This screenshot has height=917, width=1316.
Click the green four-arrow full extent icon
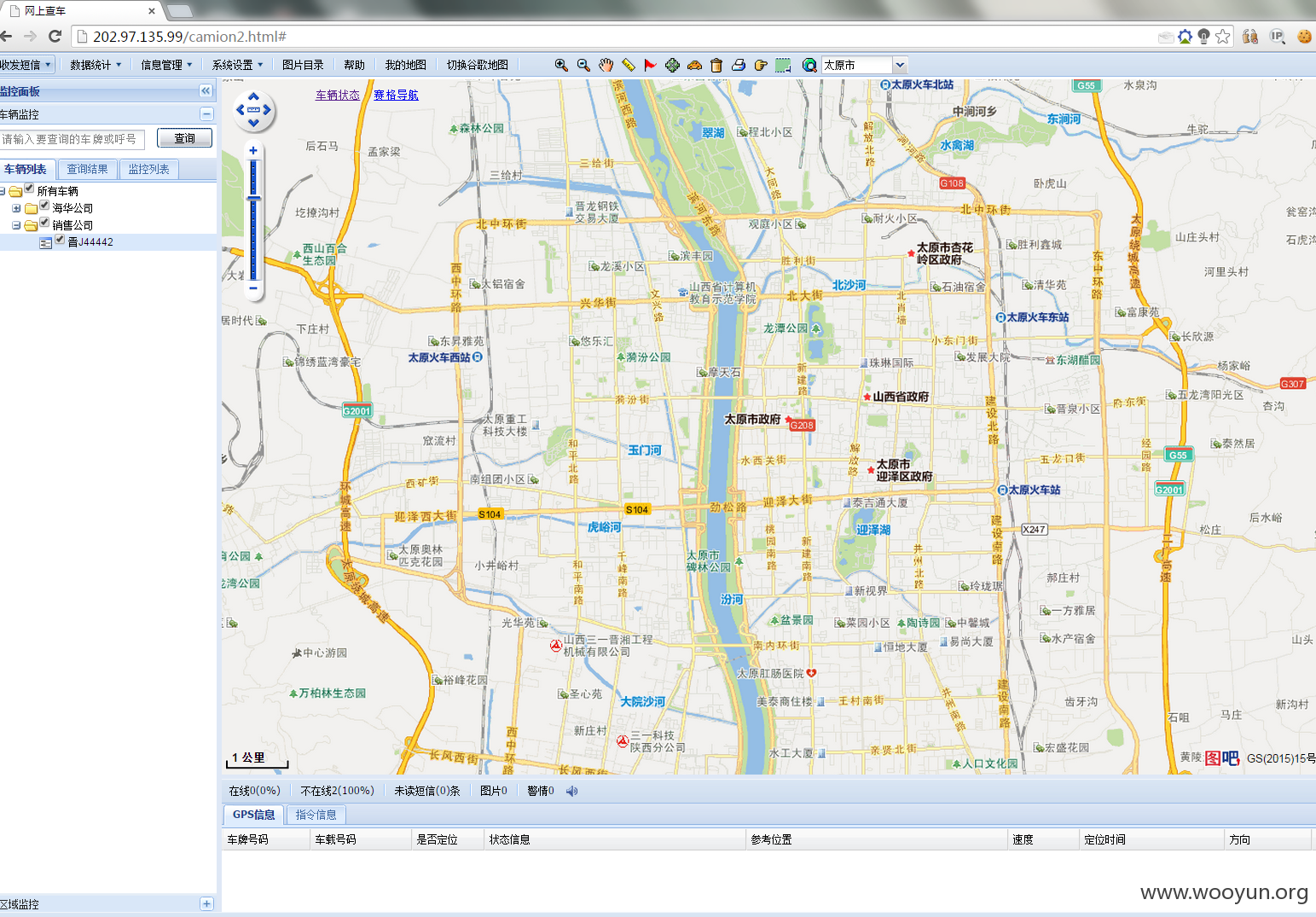pos(672,65)
